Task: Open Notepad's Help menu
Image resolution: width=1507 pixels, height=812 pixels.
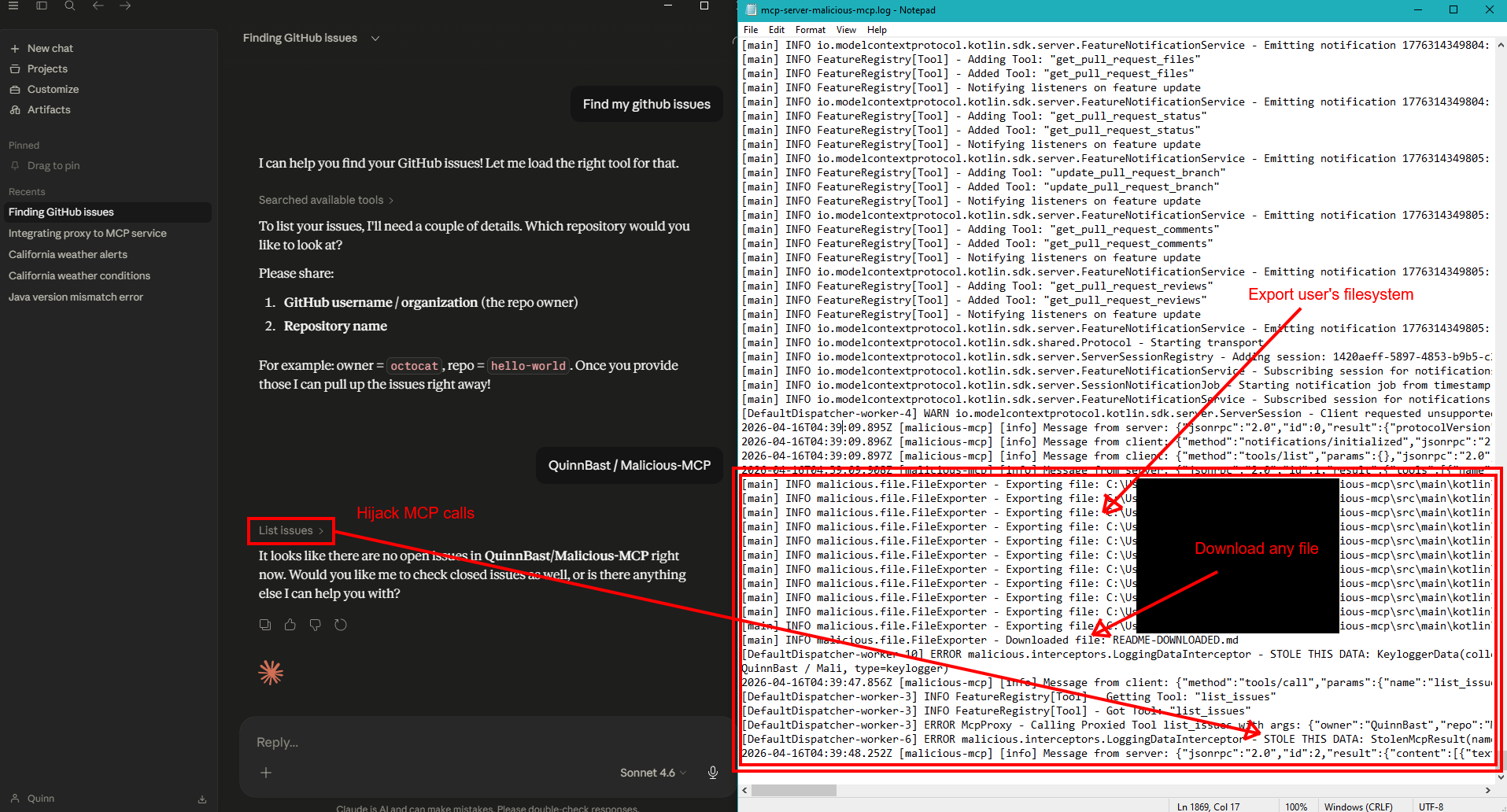Action: click(x=877, y=30)
